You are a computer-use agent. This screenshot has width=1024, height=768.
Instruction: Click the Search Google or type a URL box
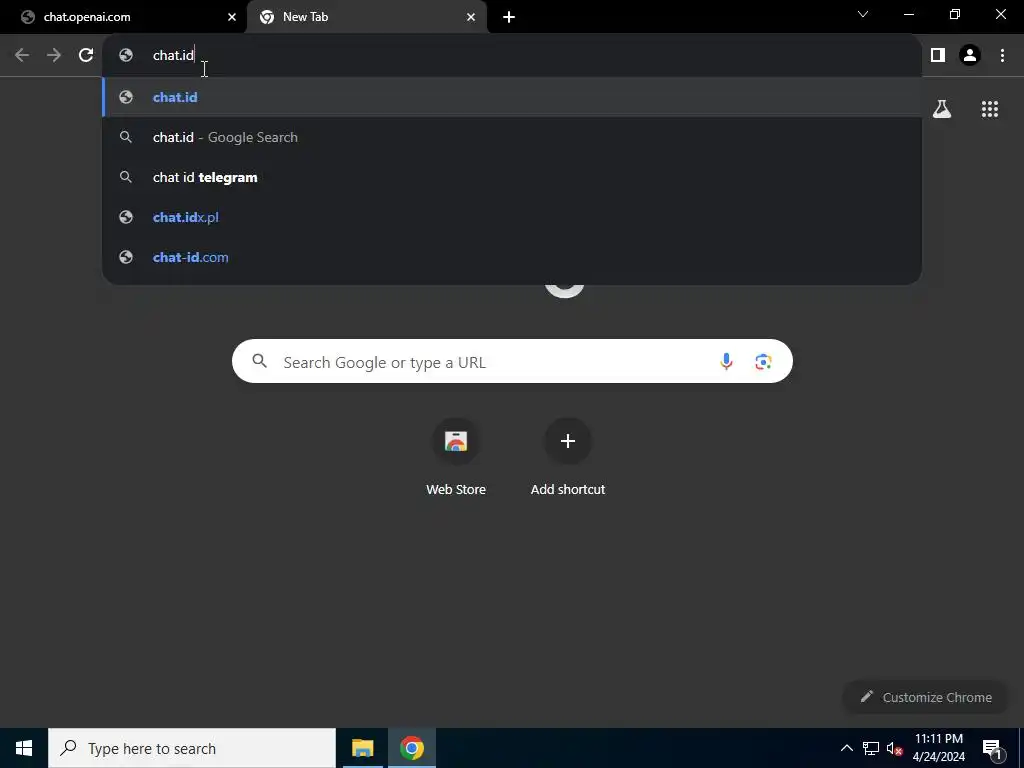(512, 361)
